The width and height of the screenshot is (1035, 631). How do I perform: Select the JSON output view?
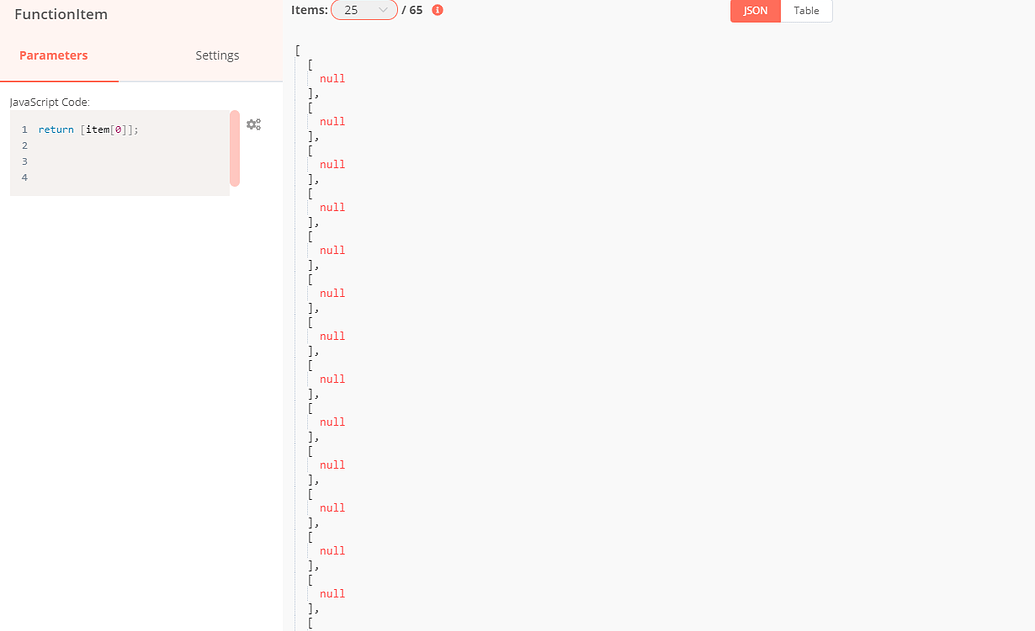(754, 11)
